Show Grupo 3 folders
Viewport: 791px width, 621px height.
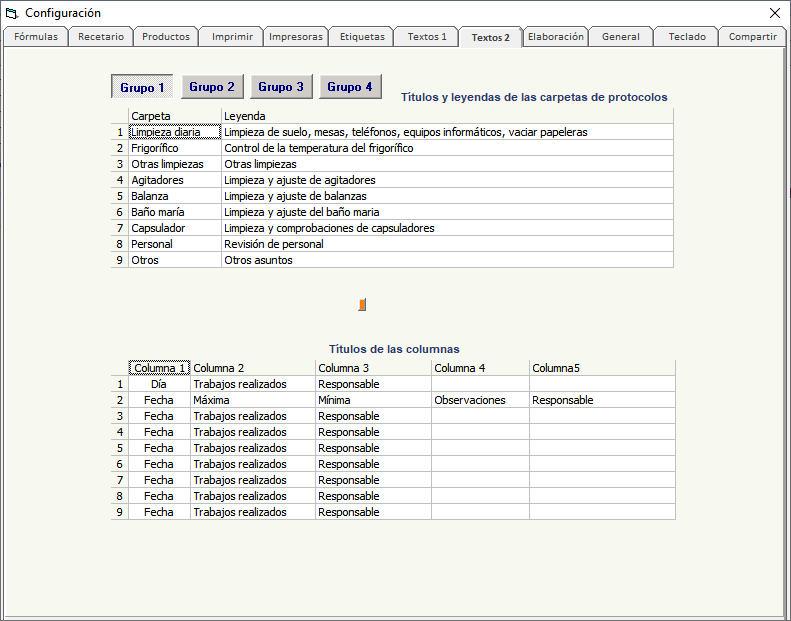click(281, 87)
